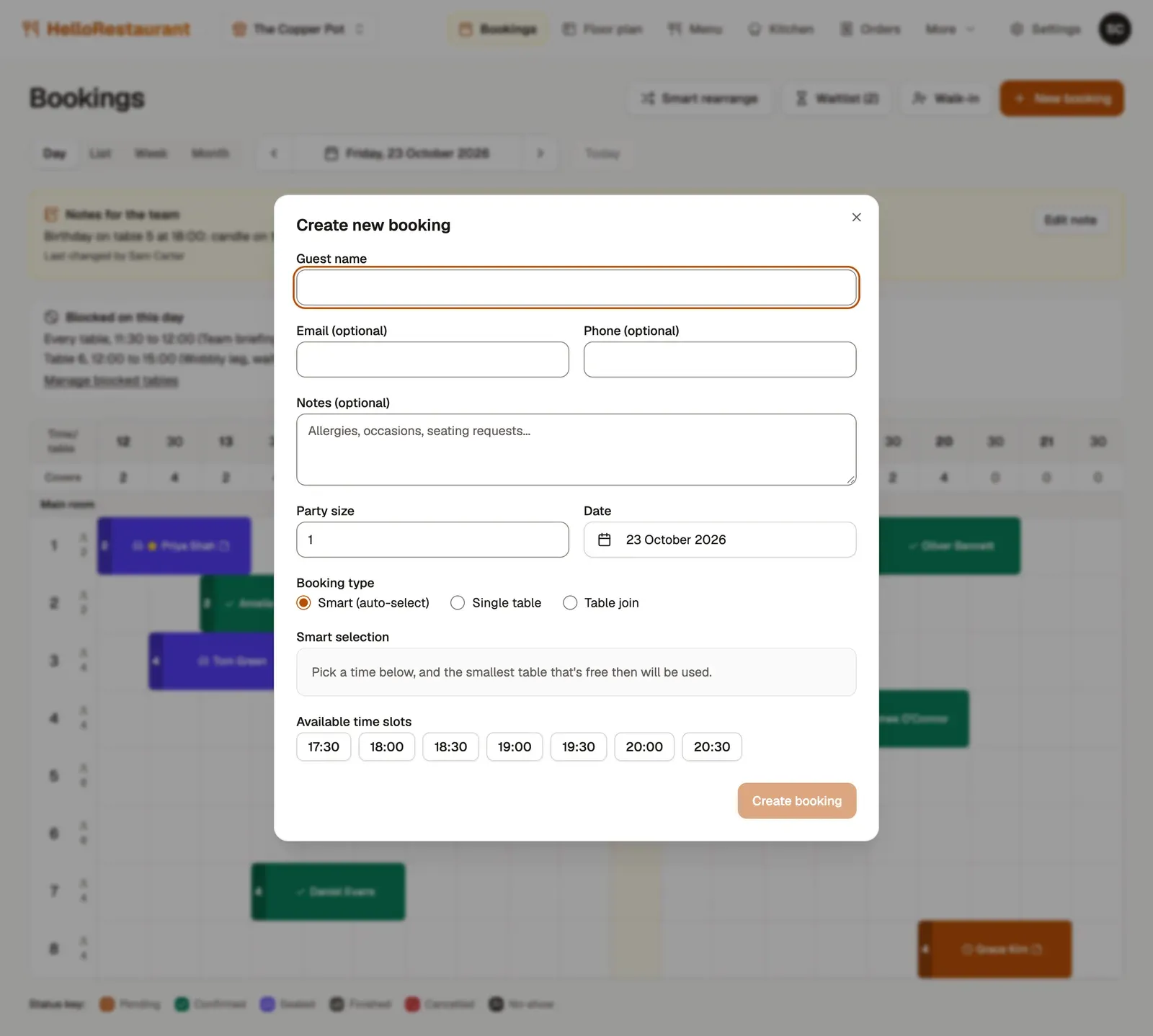Open the Manage blocked tables link
Screen dimensions: 1153x1036
[111, 380]
